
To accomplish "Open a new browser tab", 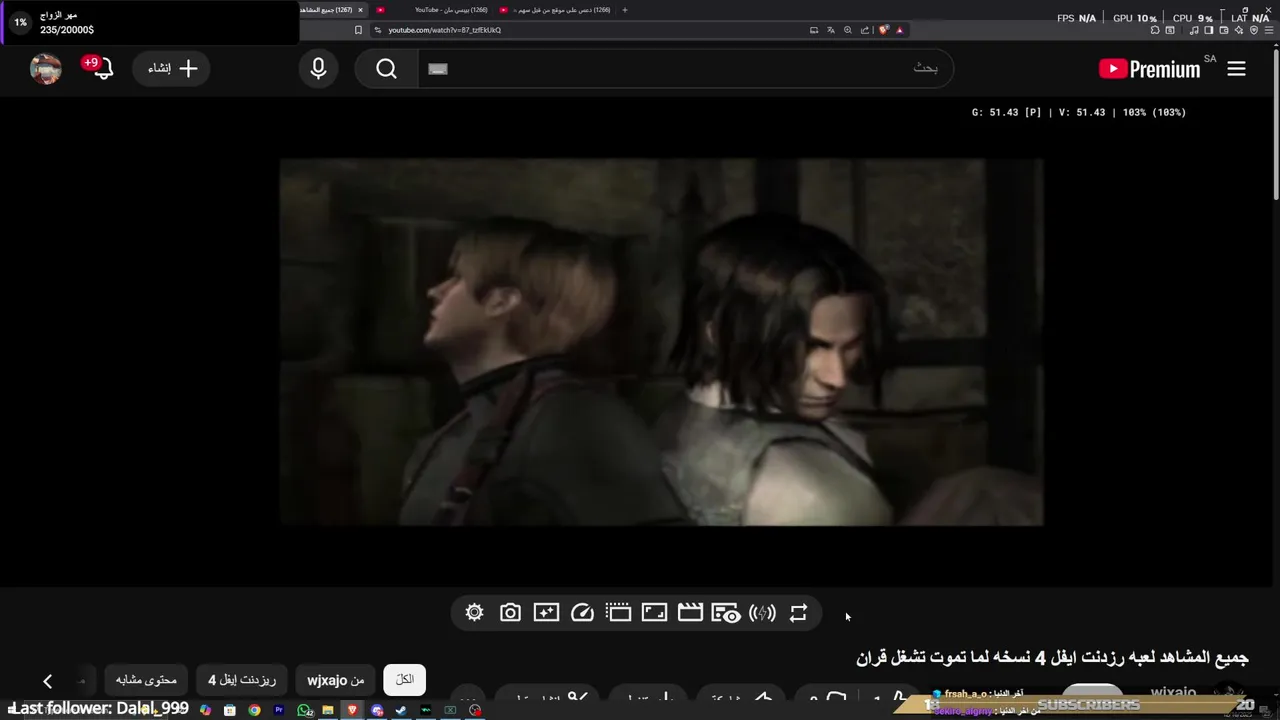I will point(625,10).
